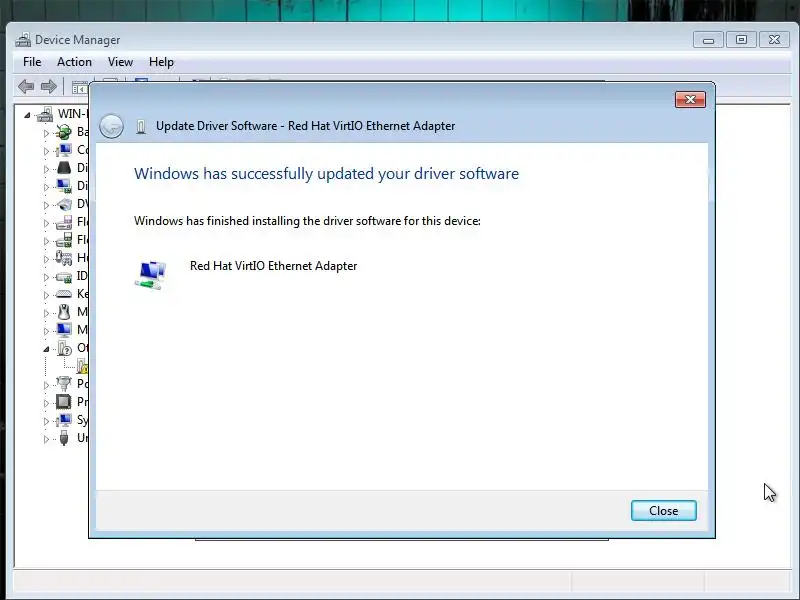This screenshot has width=800, height=600.
Task: Click the Back arrow in Device Manager toolbar
Action: pyautogui.click(x=26, y=87)
